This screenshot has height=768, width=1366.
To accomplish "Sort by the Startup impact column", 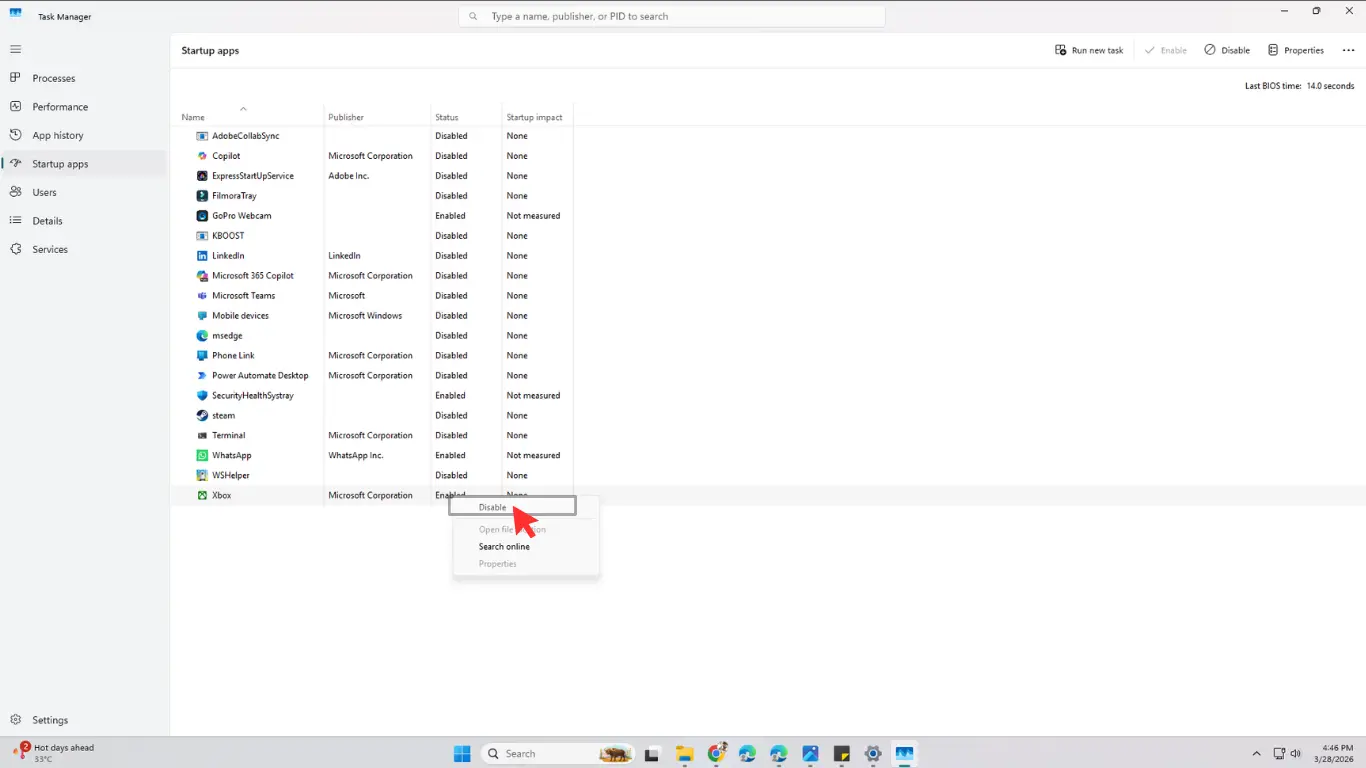I will 534,117.
